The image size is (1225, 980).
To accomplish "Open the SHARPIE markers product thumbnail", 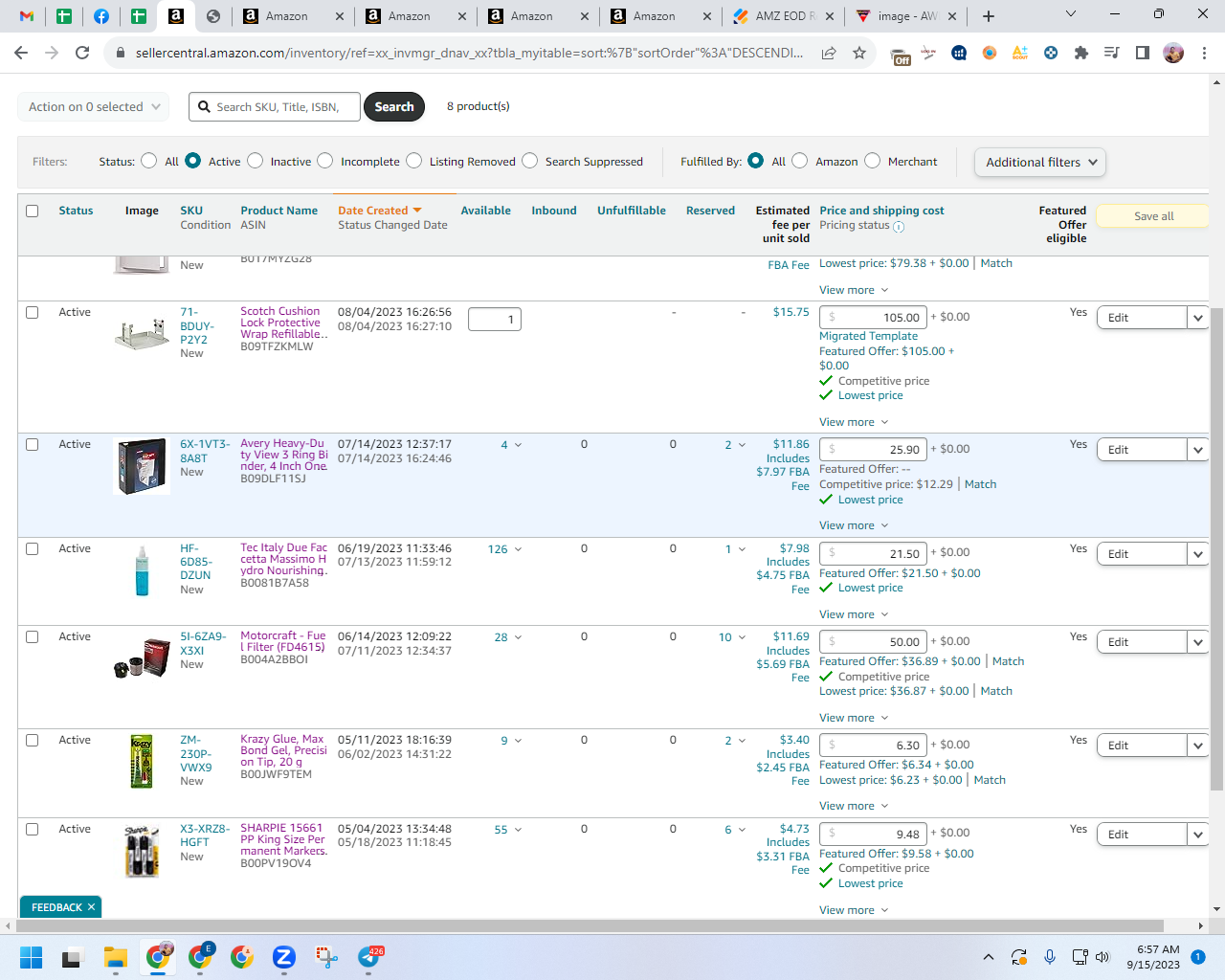I will point(142,851).
